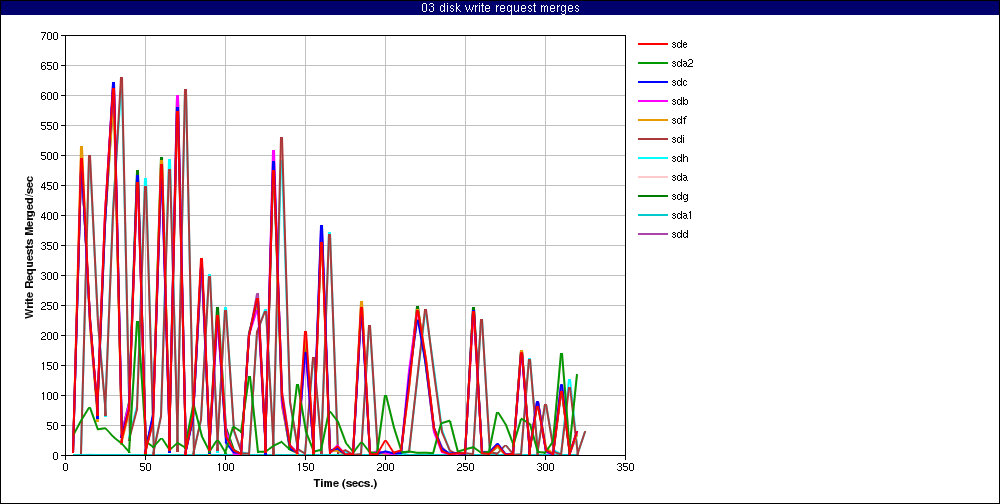Click the 650 y-axis tick label

tap(52, 66)
